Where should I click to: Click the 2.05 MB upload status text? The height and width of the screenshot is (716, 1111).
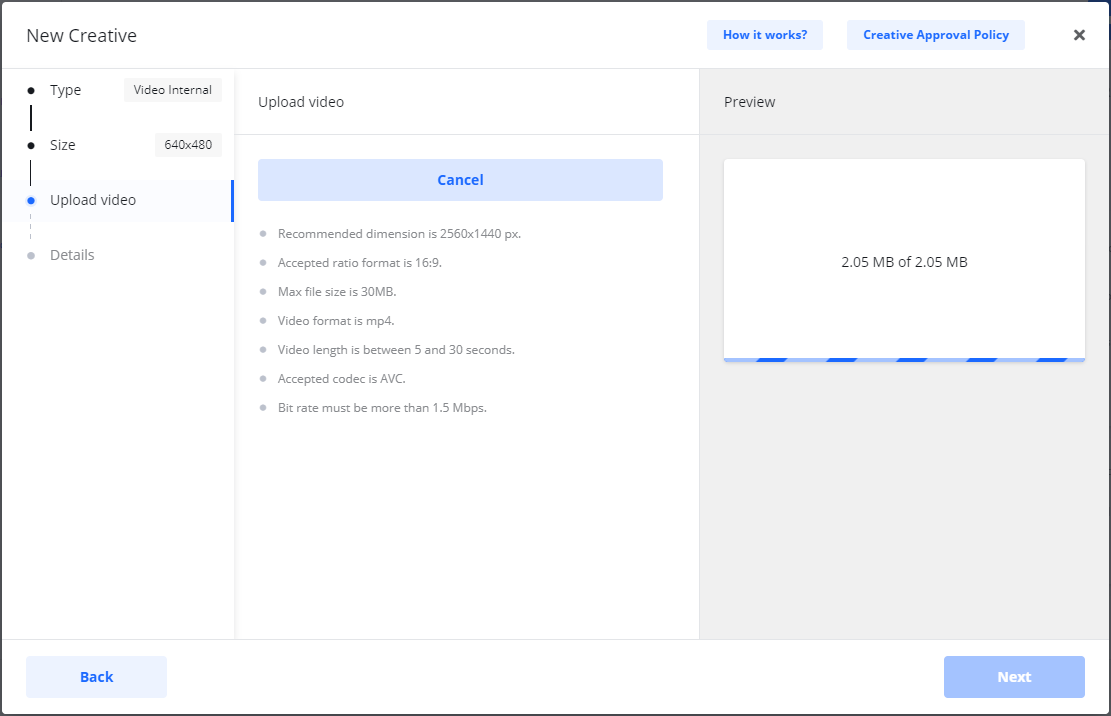[x=904, y=262]
